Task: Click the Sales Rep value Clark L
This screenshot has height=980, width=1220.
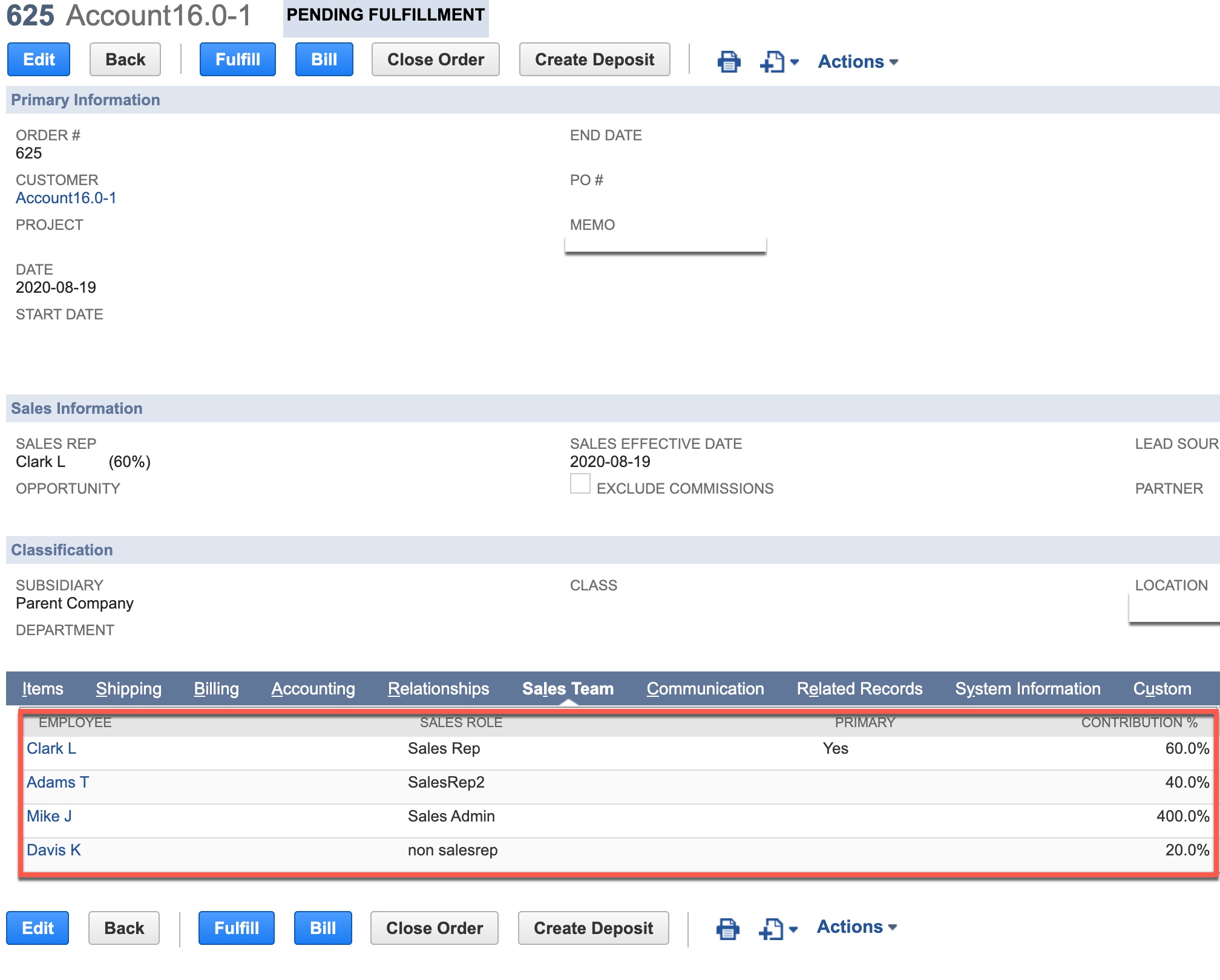Action: pos(41,462)
